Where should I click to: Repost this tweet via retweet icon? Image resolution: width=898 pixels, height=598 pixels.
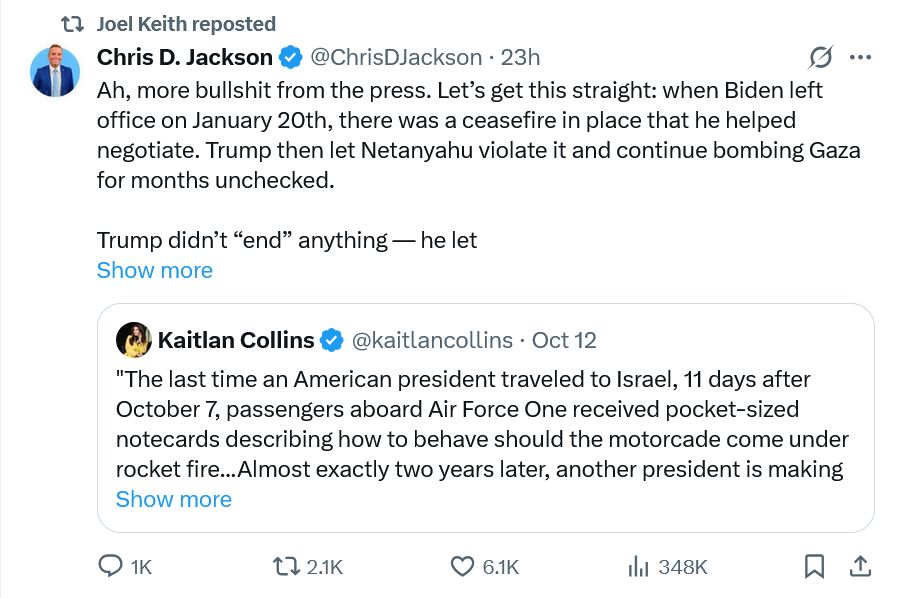pyautogui.click(x=286, y=566)
